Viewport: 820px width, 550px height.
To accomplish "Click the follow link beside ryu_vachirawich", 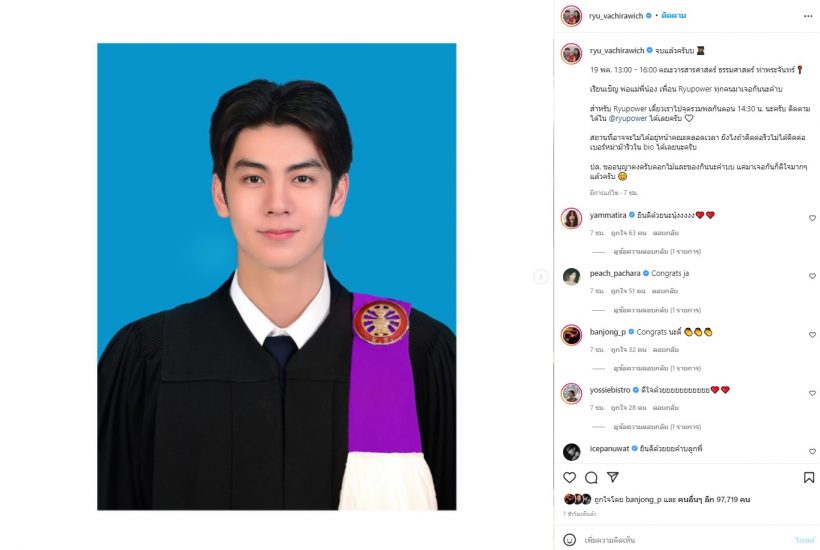I will [x=674, y=16].
